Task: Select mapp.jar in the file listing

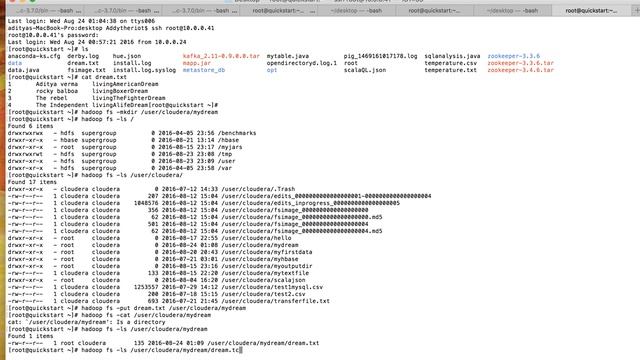Action: point(197,63)
